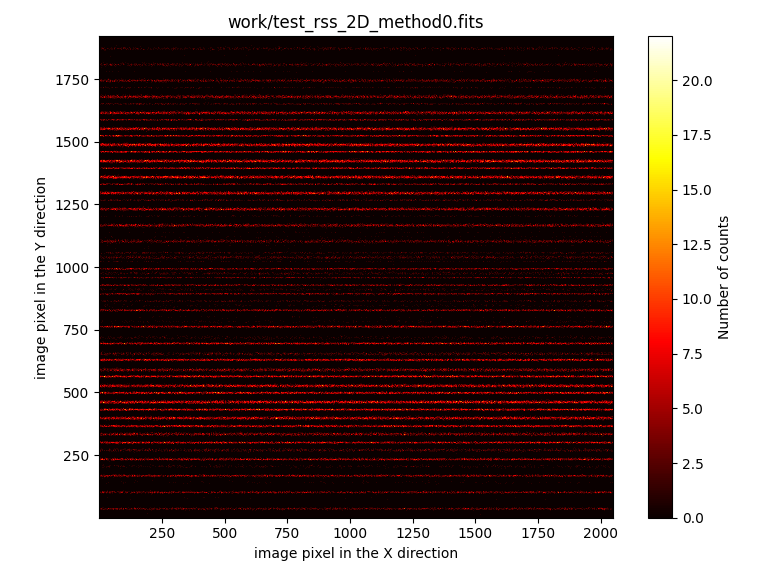The height and width of the screenshot is (576, 768).
Task: Click the 15.0 colorbar tick label
Action: 695,190
